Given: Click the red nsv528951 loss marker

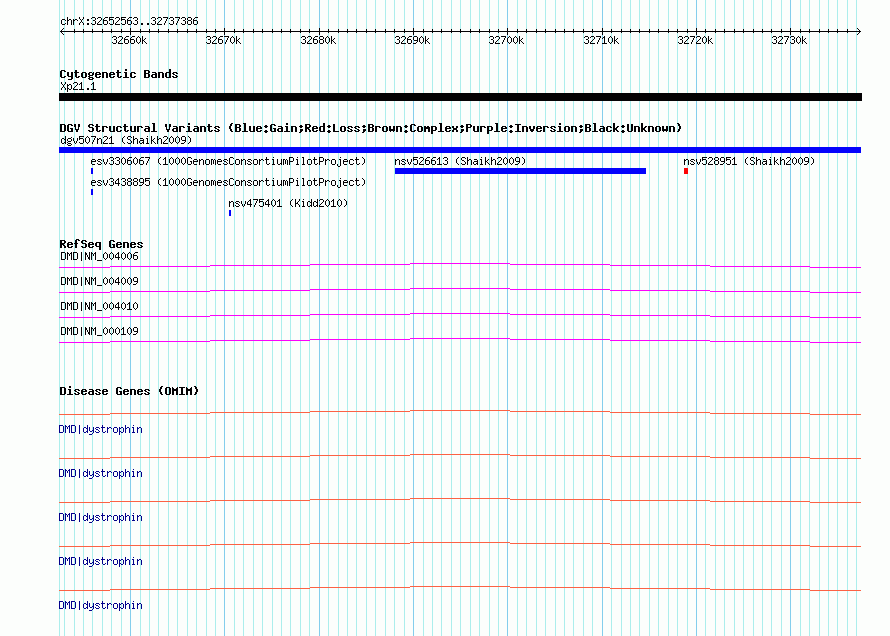Looking at the screenshot, I should pyautogui.click(x=686, y=171).
